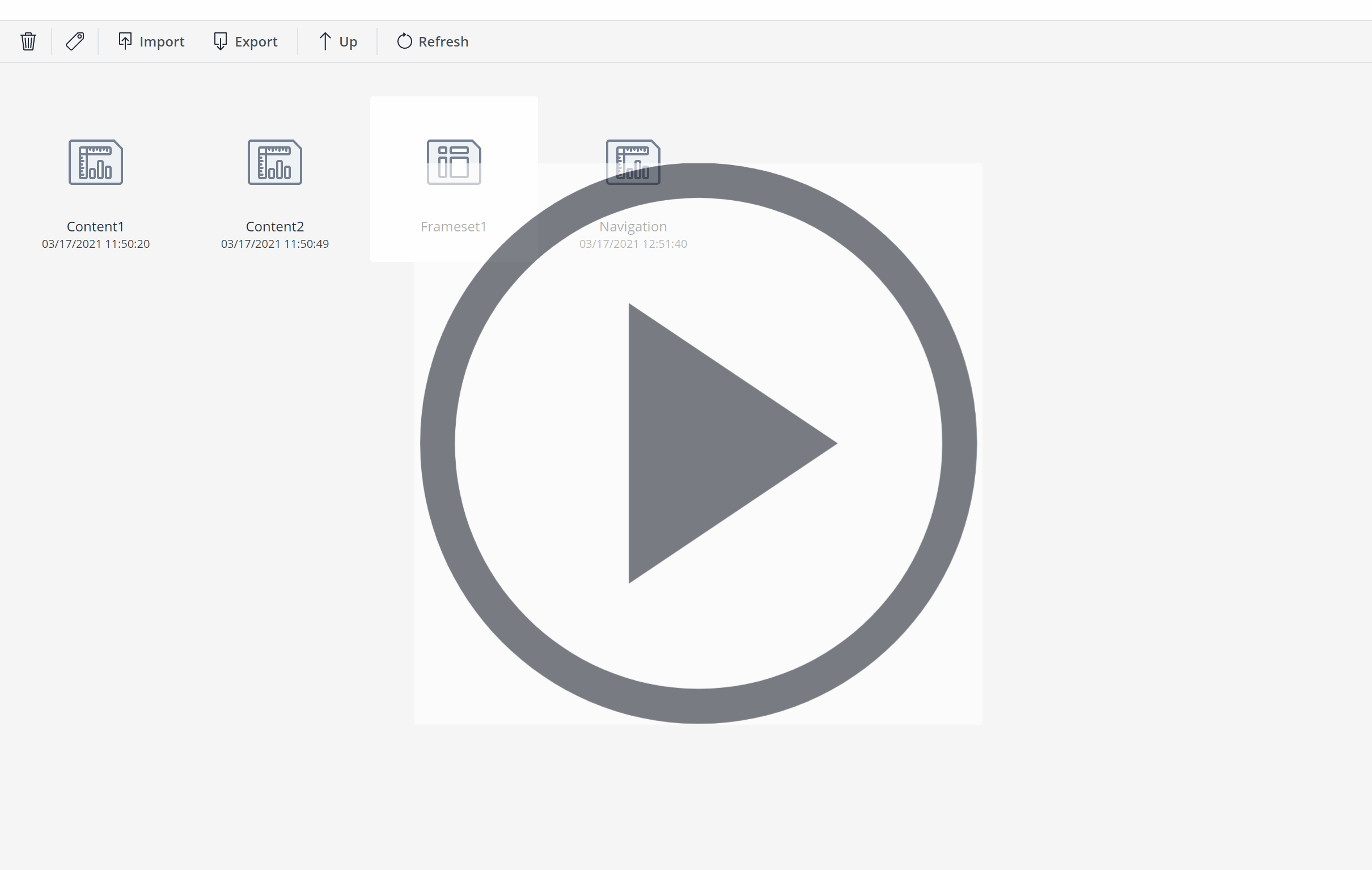Click the Content2 file name label
The width and height of the screenshot is (1372, 870).
click(x=274, y=226)
